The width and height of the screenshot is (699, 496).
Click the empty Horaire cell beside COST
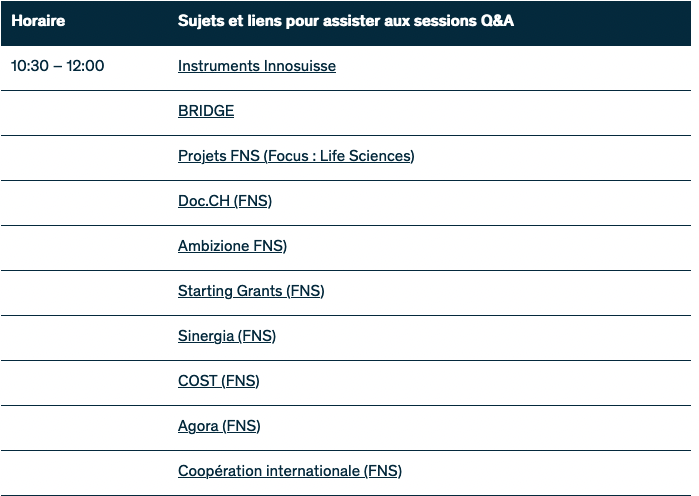point(85,381)
